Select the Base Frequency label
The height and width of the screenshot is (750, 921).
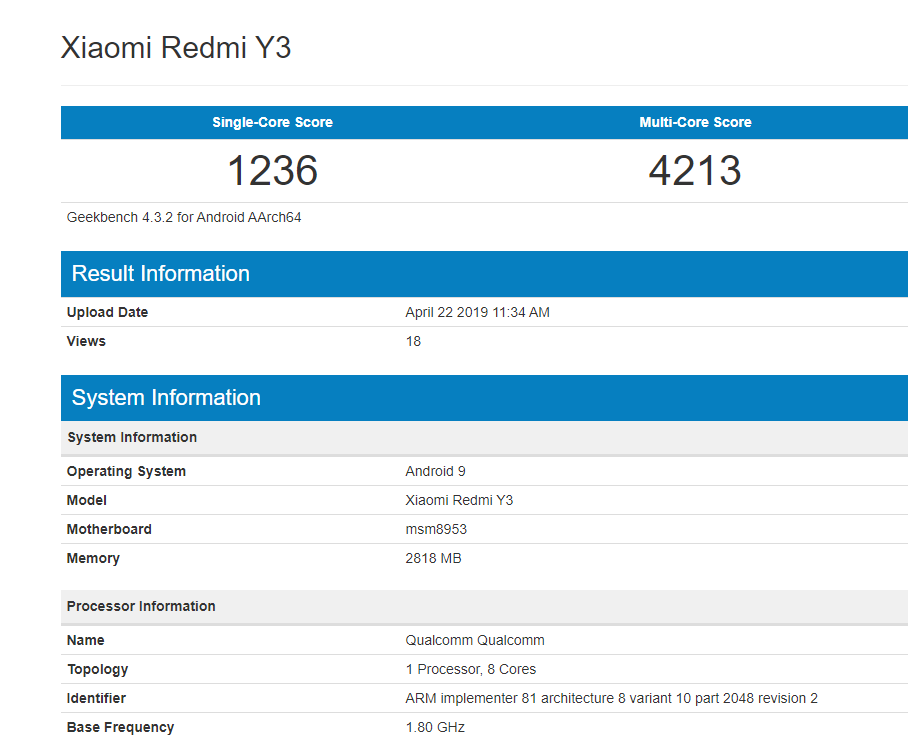pos(120,728)
